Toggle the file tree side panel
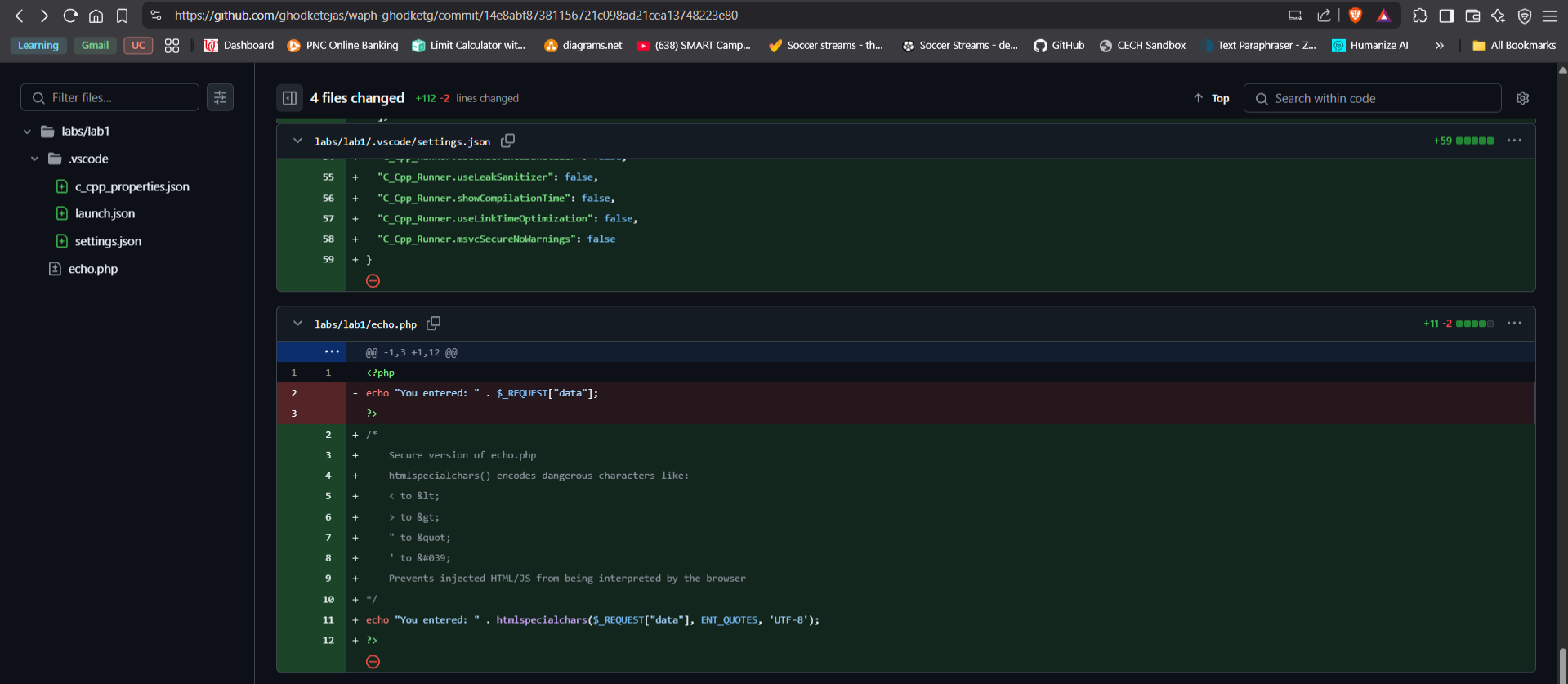The image size is (1568, 684). [289, 98]
